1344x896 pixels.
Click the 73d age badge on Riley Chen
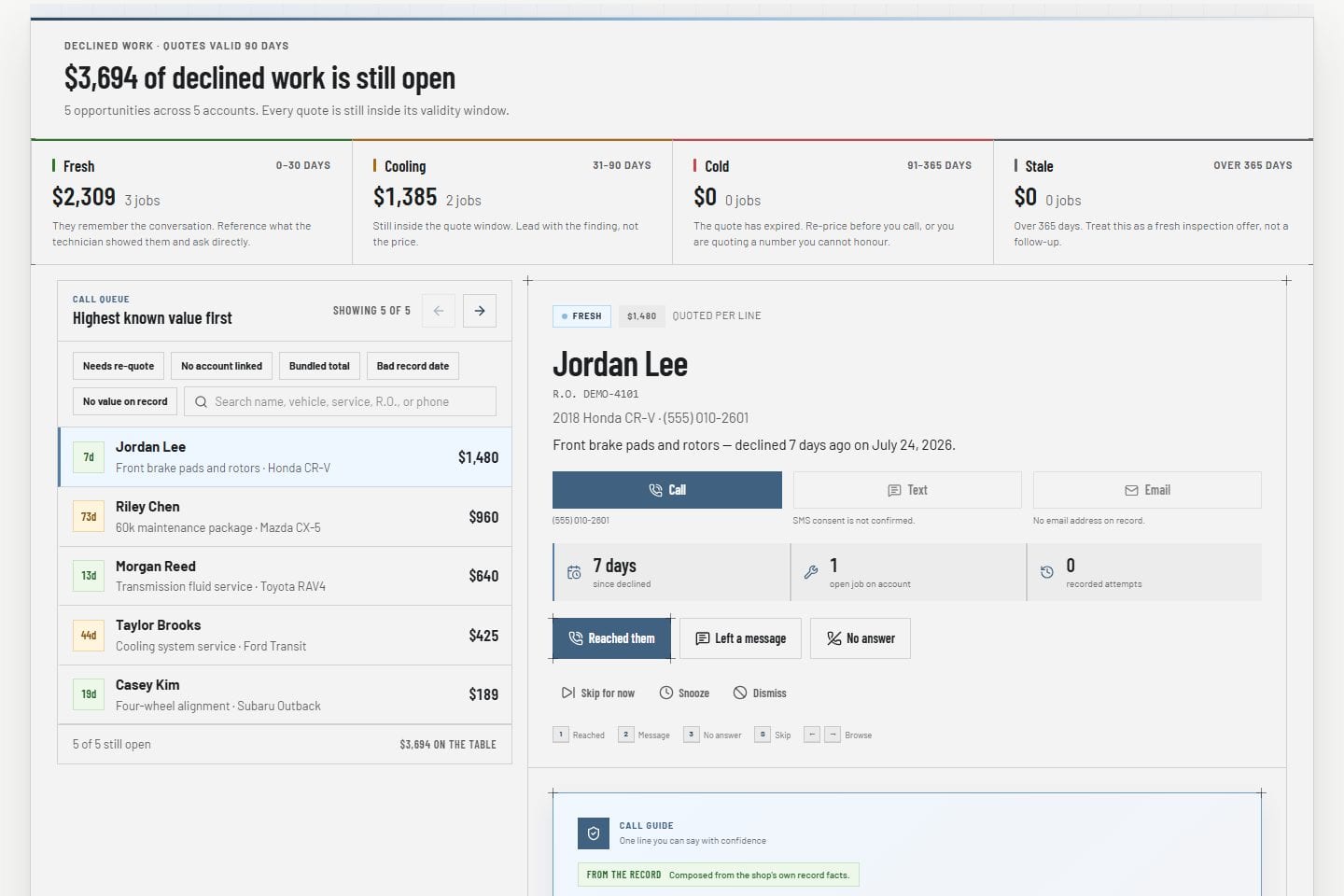tap(89, 517)
